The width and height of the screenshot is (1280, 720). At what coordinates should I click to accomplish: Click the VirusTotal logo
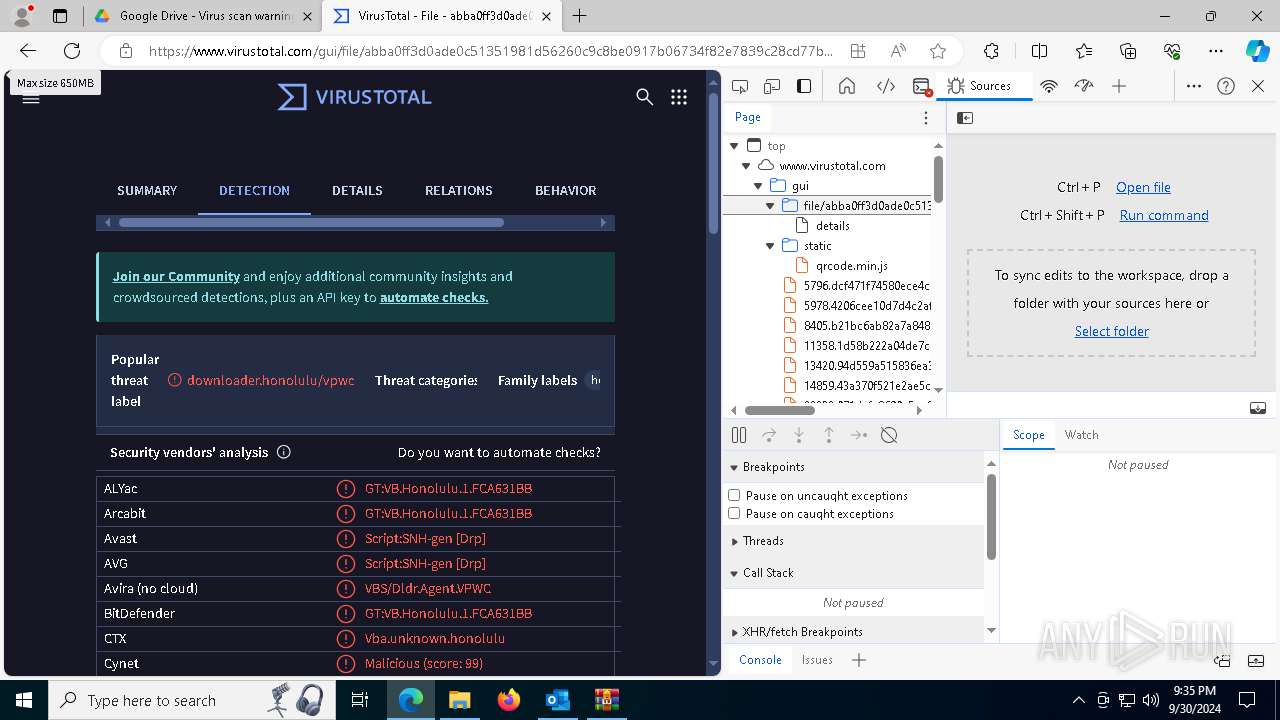355,97
